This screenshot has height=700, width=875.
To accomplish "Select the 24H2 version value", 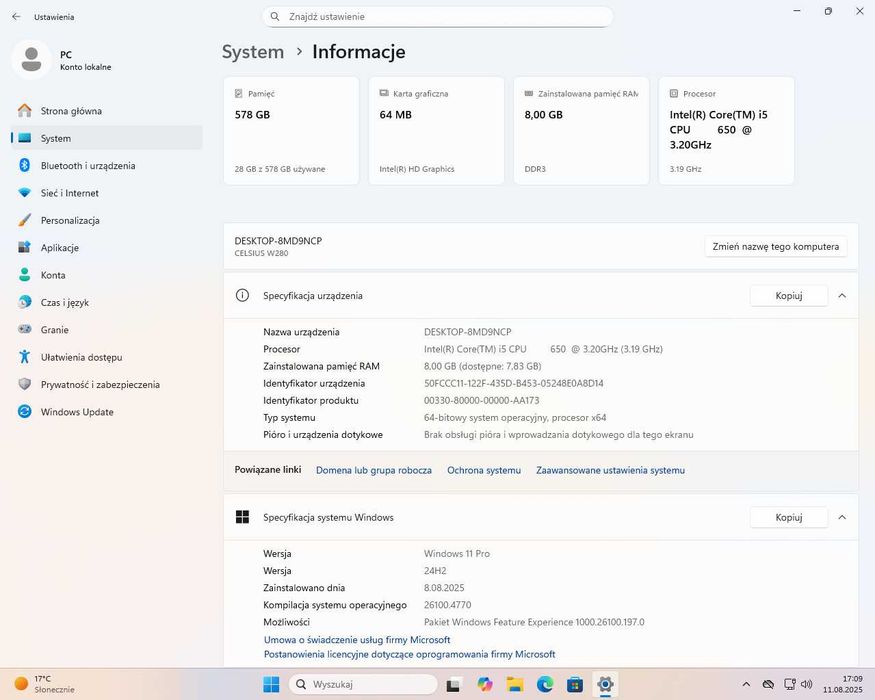I will (x=435, y=570).
